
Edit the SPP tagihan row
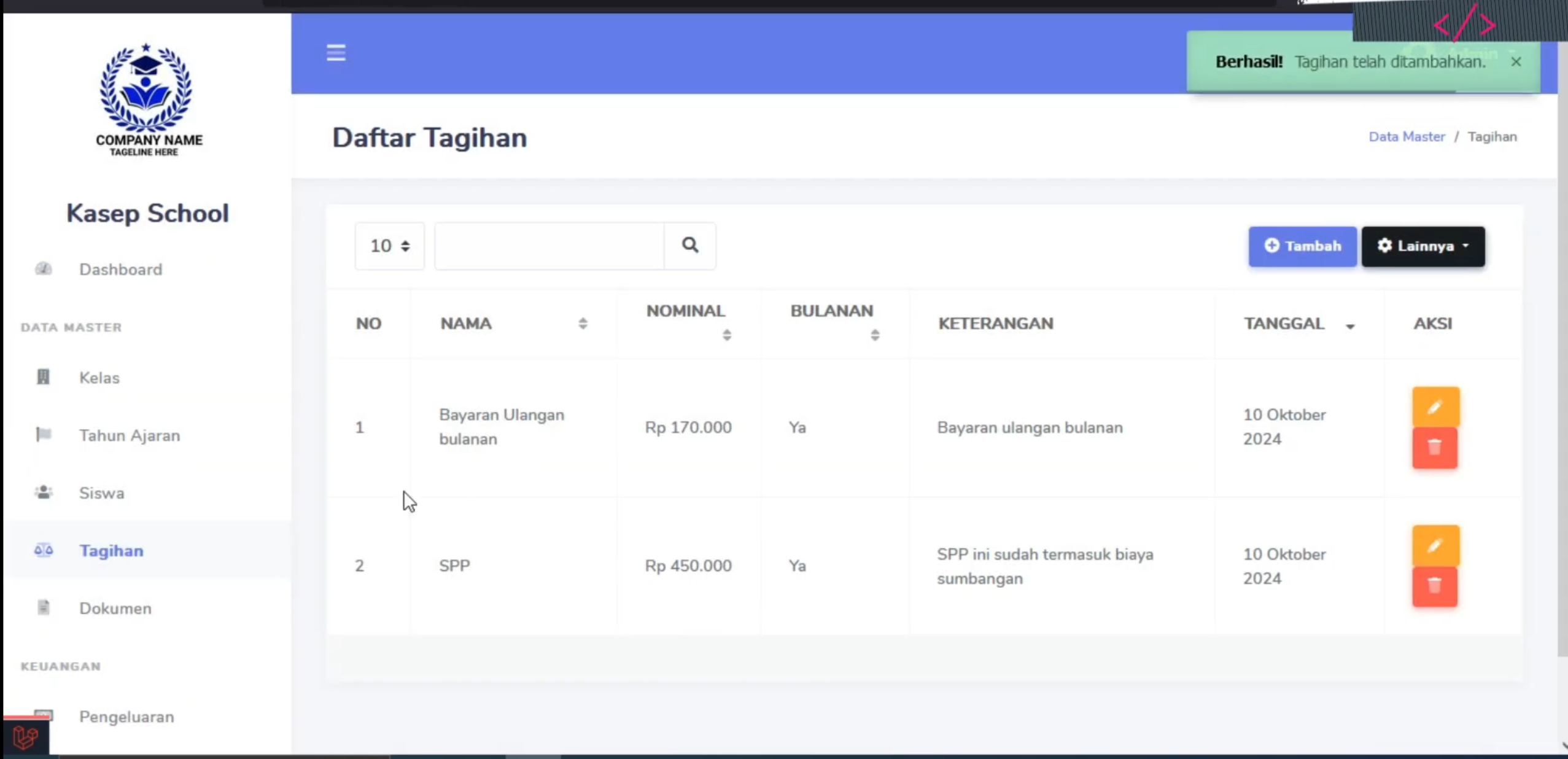(1435, 545)
